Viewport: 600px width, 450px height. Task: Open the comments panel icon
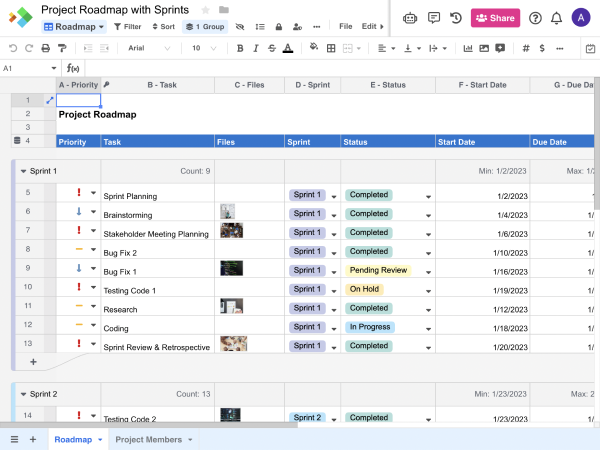[x=433, y=18]
